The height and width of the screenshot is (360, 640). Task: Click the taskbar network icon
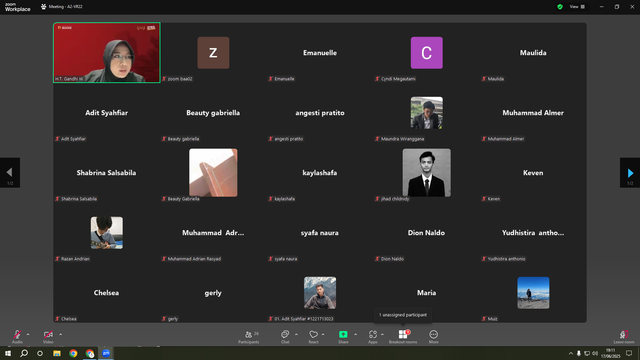tap(587, 353)
